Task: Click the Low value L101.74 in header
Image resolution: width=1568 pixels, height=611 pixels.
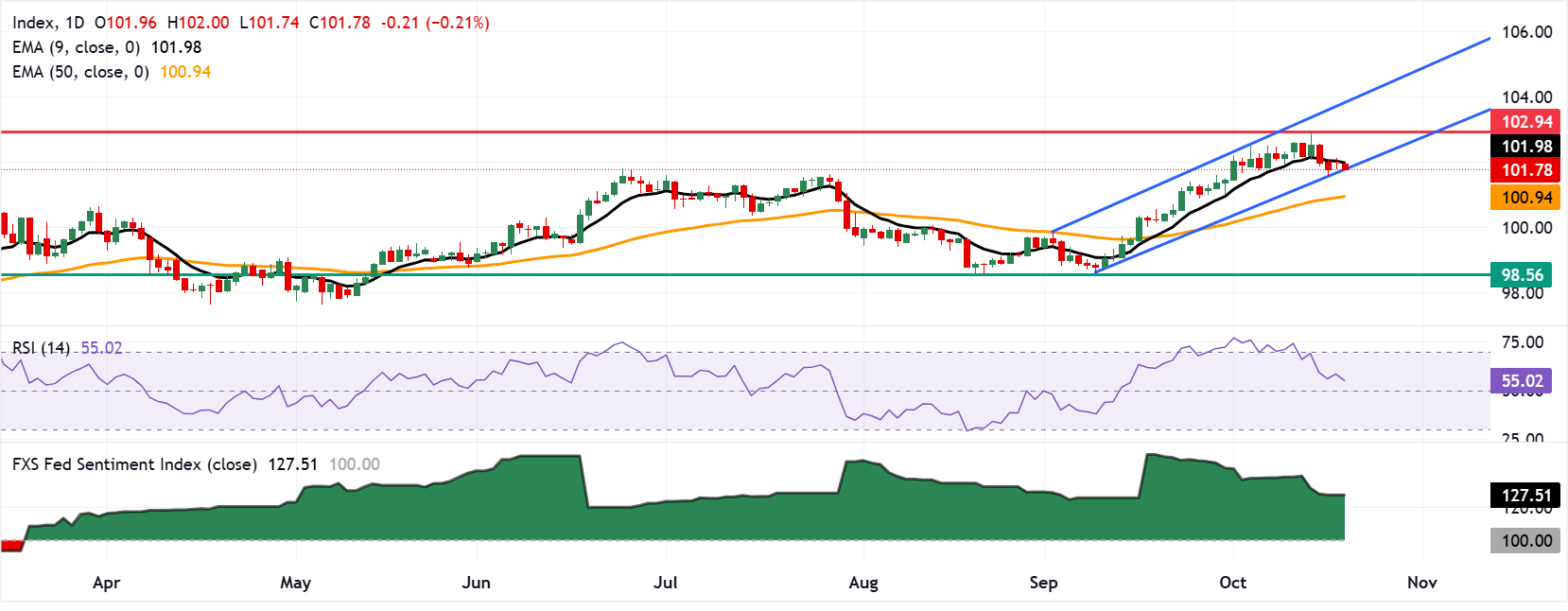Action: coord(270,23)
